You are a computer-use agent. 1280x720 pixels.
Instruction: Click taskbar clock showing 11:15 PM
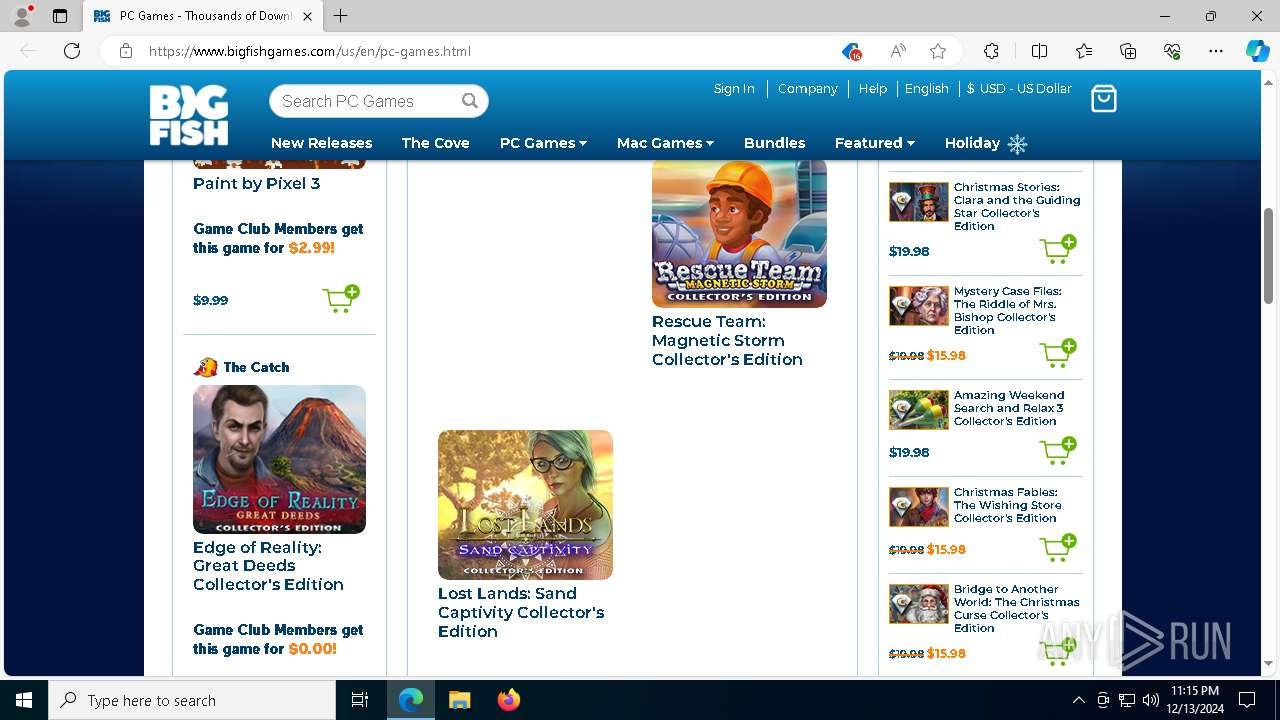coord(1194,700)
